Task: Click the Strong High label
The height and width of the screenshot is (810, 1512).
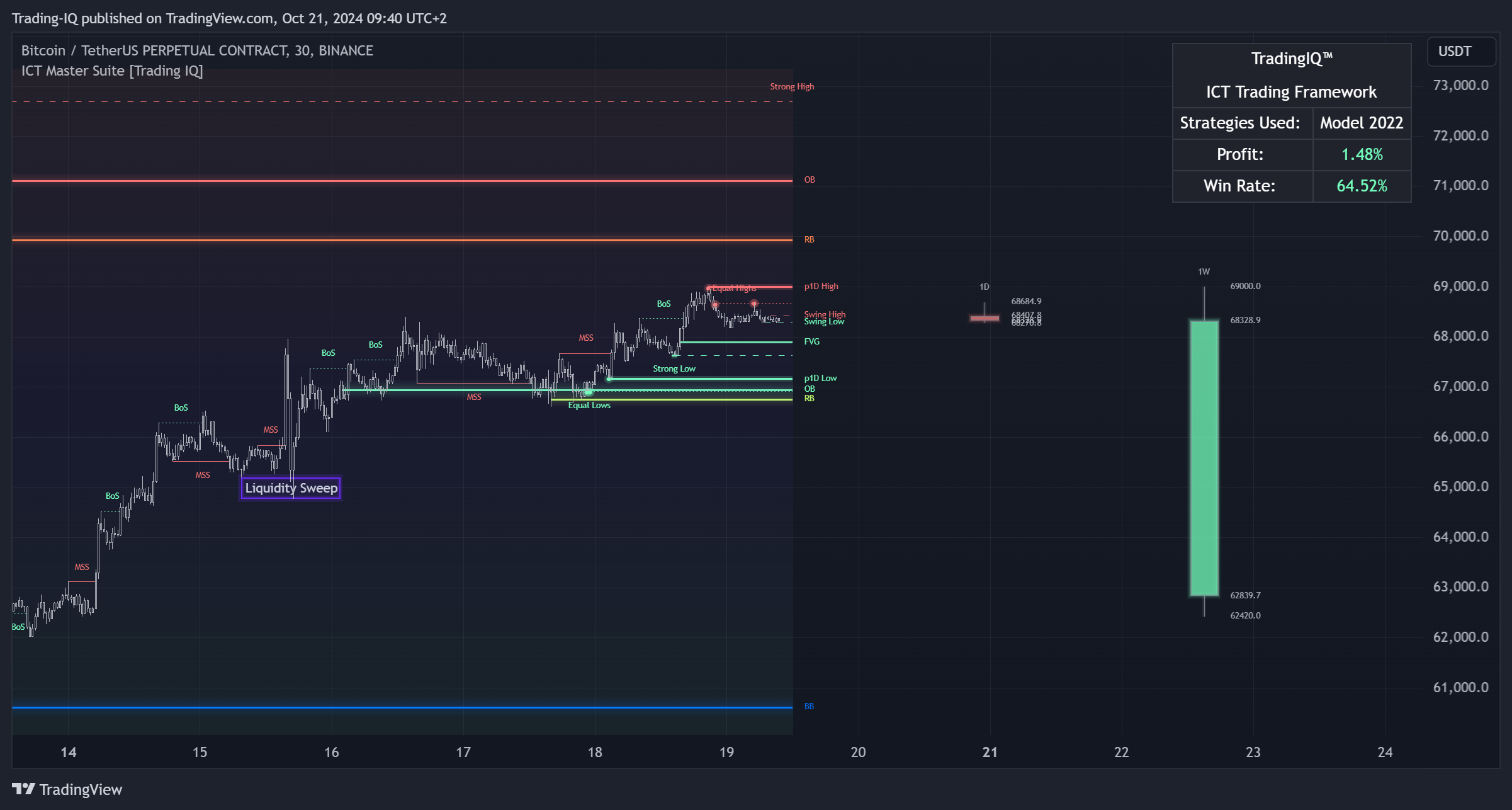Action: coord(792,86)
